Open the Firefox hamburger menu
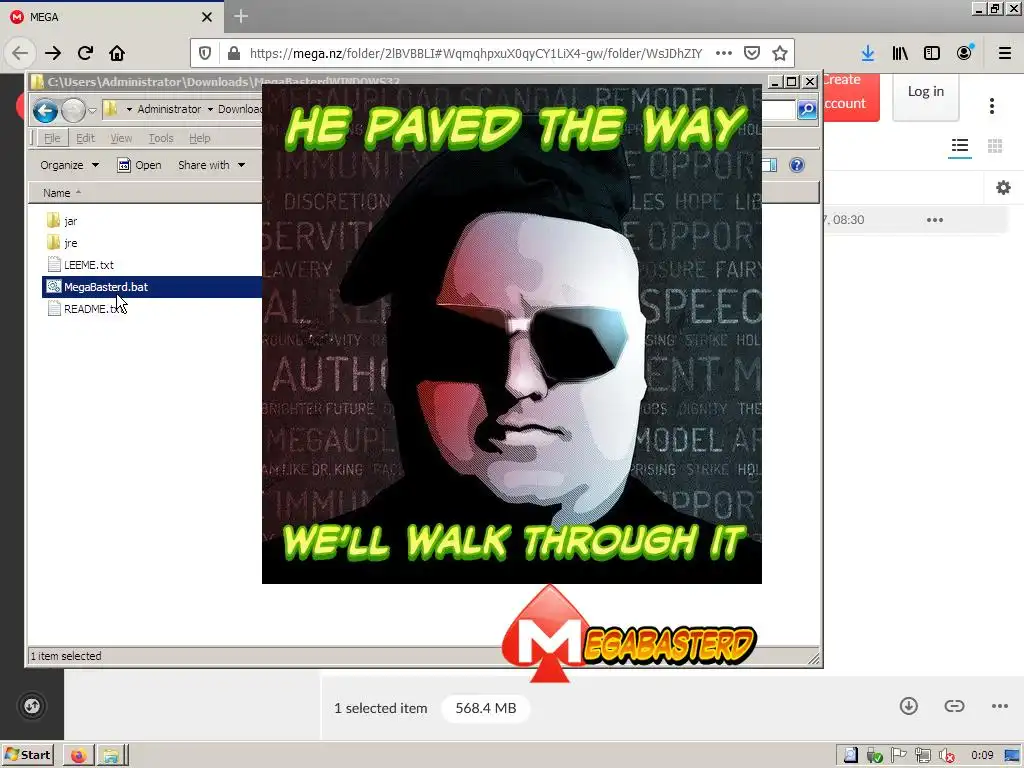The height and width of the screenshot is (768, 1024). [1005, 53]
